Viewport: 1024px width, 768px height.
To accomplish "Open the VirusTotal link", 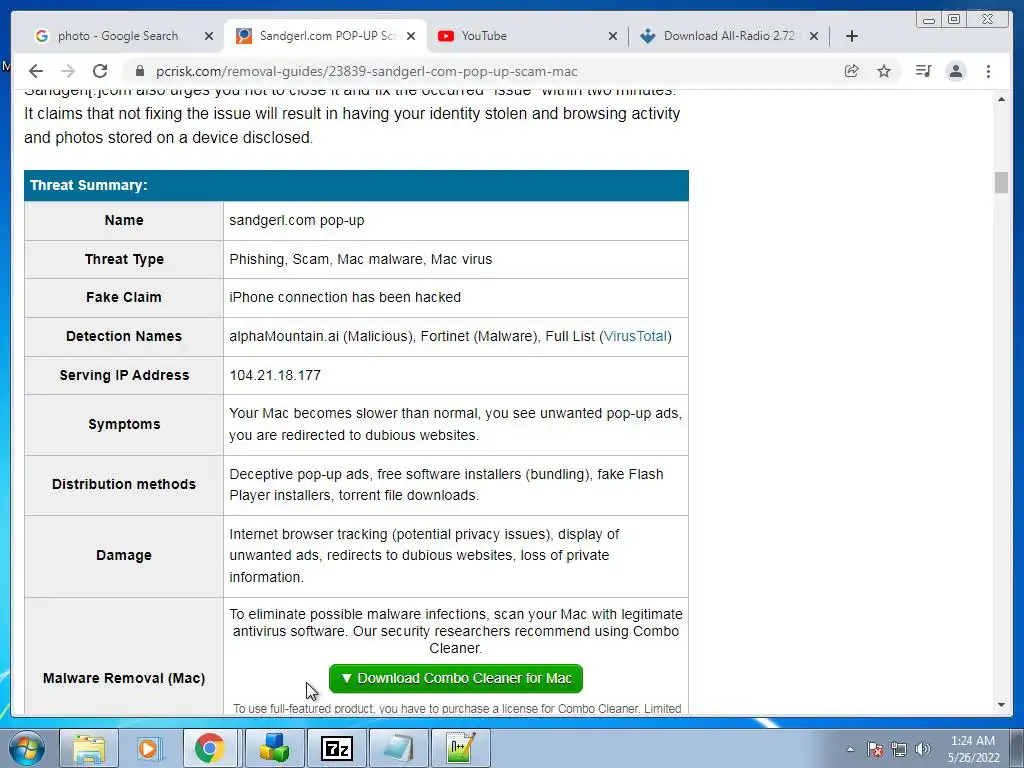I will pos(635,336).
